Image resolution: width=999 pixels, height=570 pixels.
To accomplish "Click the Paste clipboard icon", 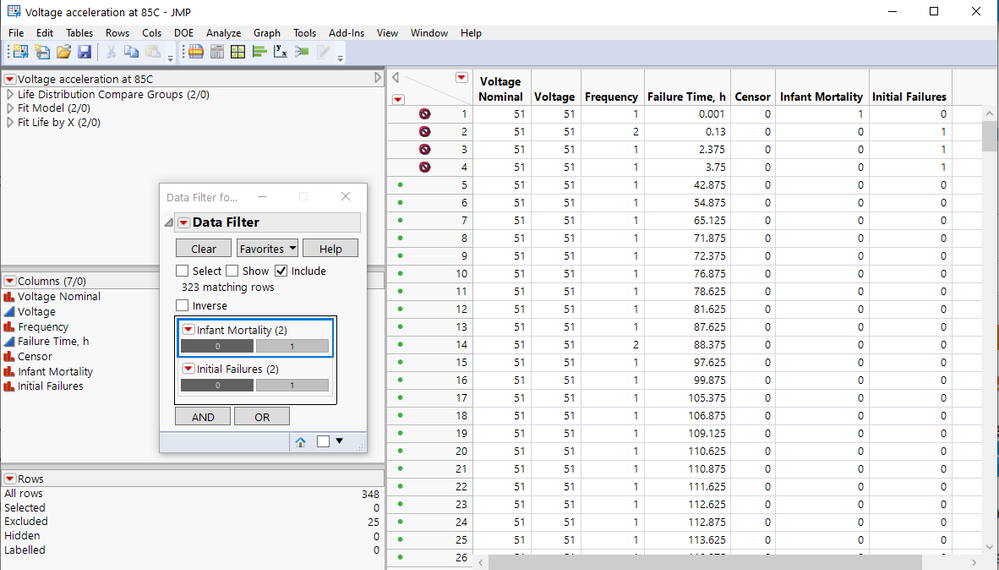I will pyautogui.click(x=152, y=52).
